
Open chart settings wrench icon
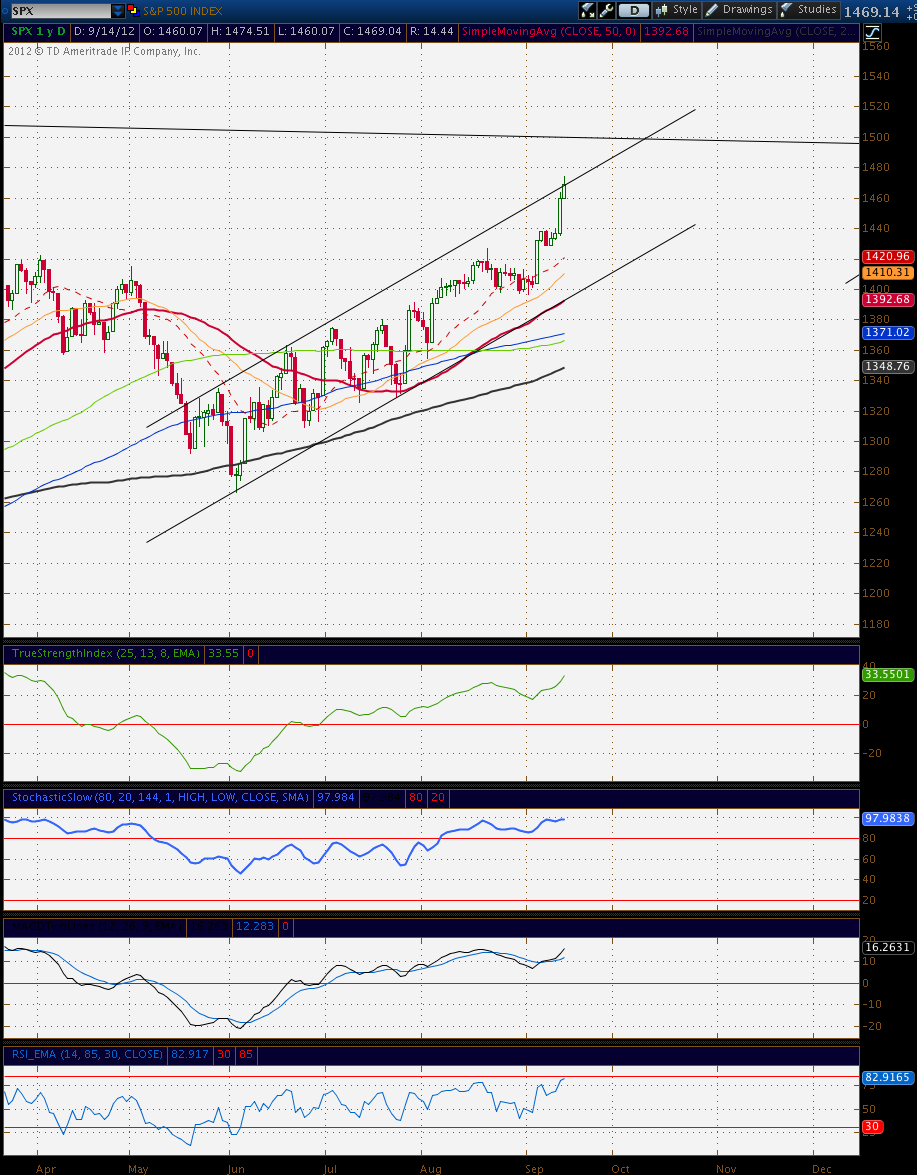(607, 10)
